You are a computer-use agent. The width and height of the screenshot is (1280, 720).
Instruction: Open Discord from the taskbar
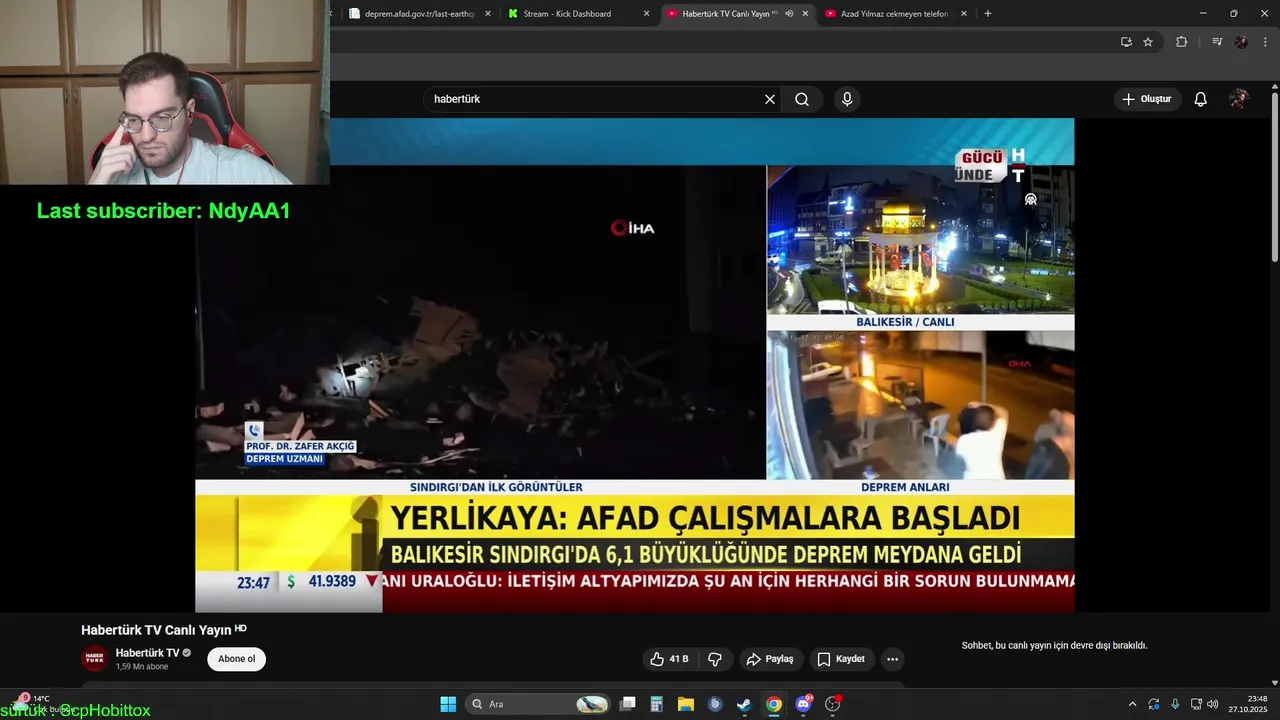coord(803,704)
